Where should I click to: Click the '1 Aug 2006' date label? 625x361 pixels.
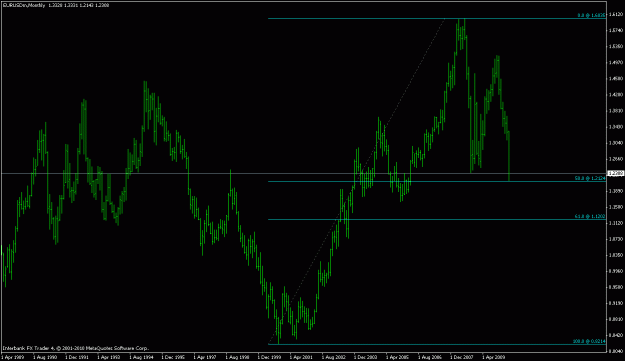(429, 357)
